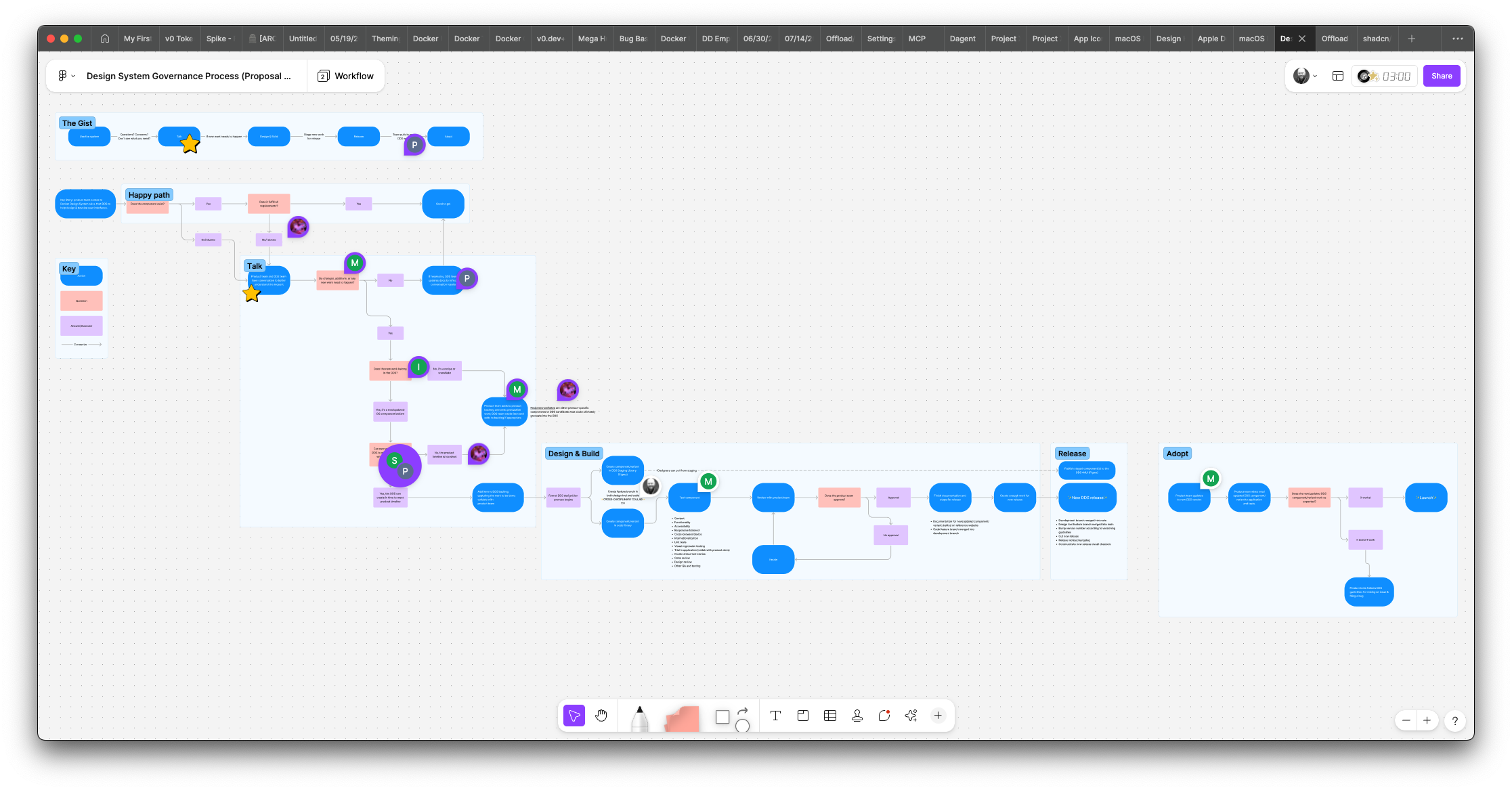Click the zoom in control

[x=1427, y=720]
